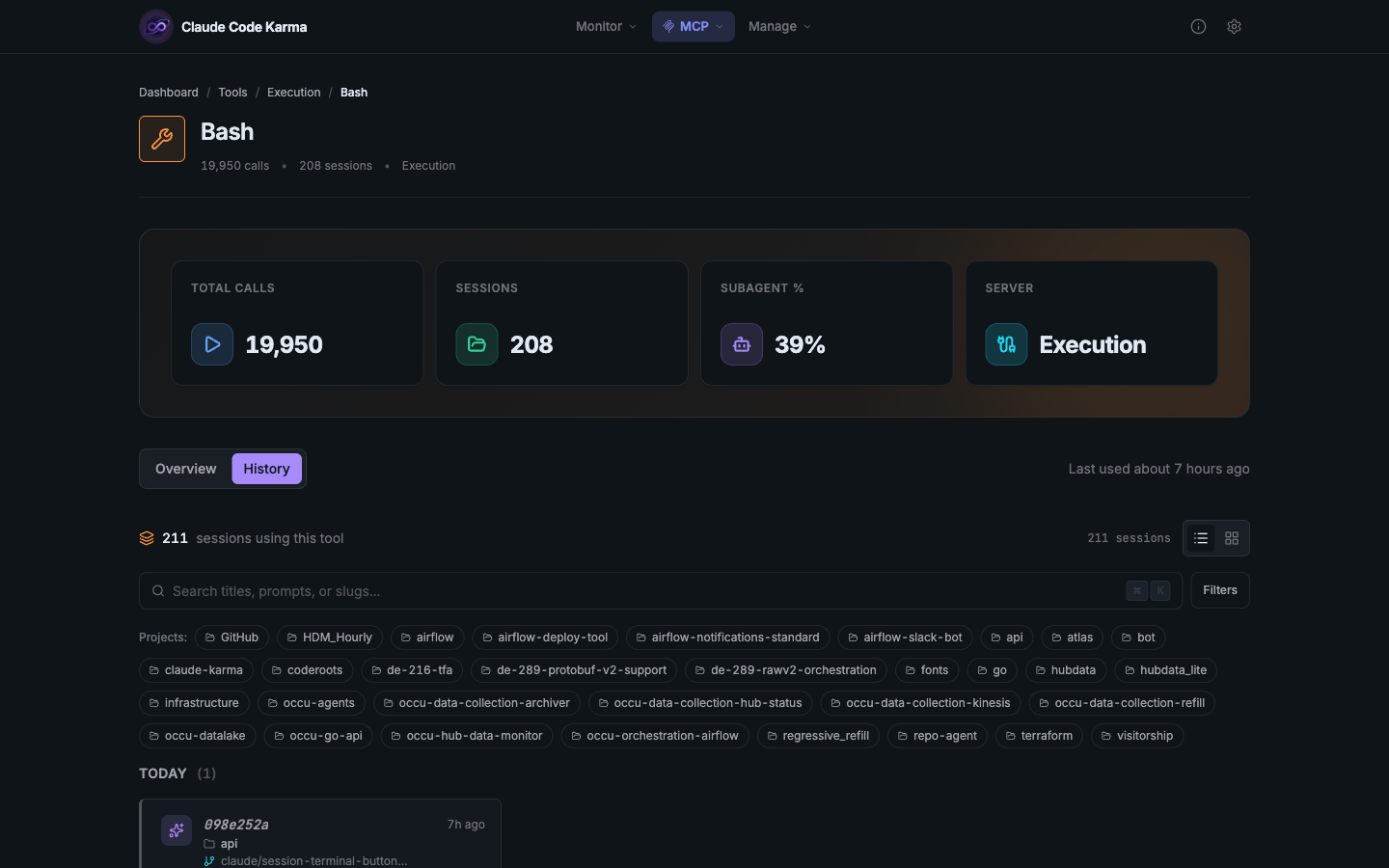1389x868 pixels.
Task: Toggle the repo-agent project filter
Action: coord(937,736)
